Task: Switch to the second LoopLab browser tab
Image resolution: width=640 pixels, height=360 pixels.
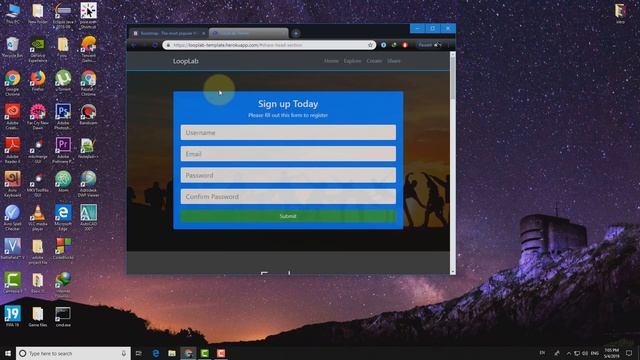Action: pos(249,33)
